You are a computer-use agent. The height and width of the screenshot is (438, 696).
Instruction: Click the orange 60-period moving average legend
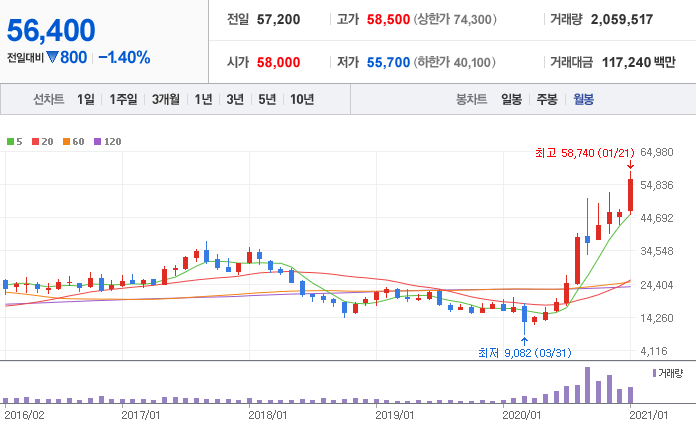pos(74,142)
